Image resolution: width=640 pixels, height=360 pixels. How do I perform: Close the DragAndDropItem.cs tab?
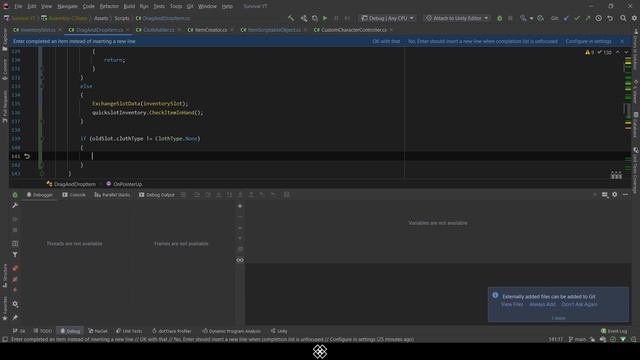click(127, 30)
